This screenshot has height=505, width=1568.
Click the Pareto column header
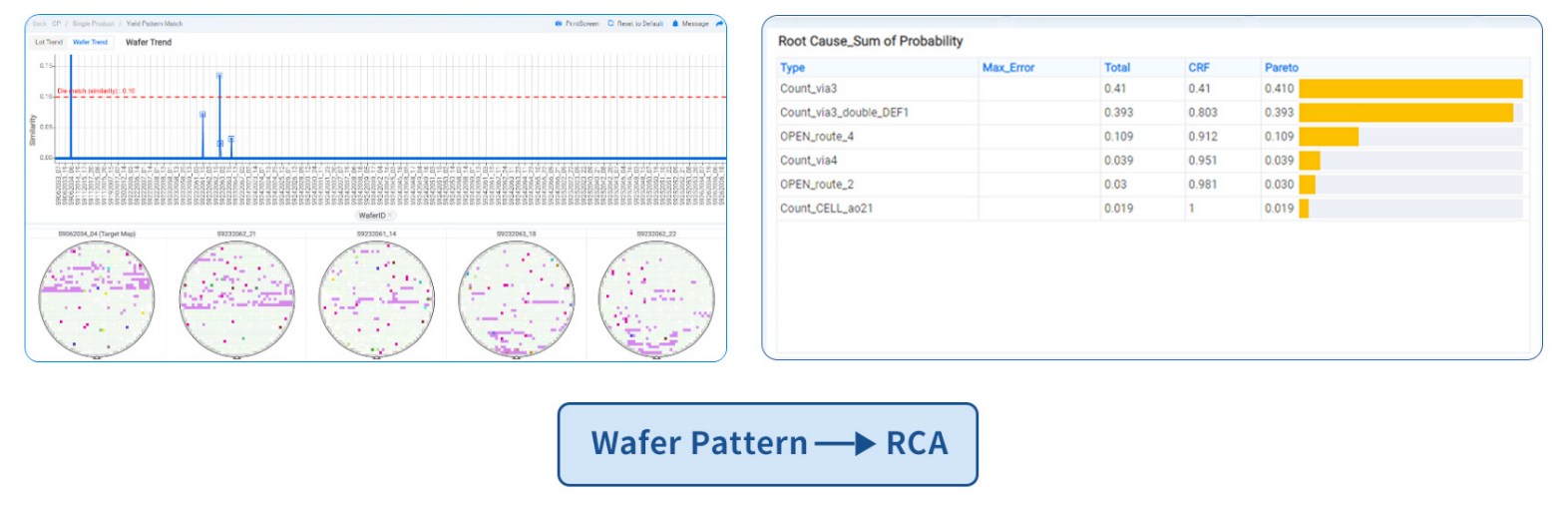click(x=1281, y=68)
